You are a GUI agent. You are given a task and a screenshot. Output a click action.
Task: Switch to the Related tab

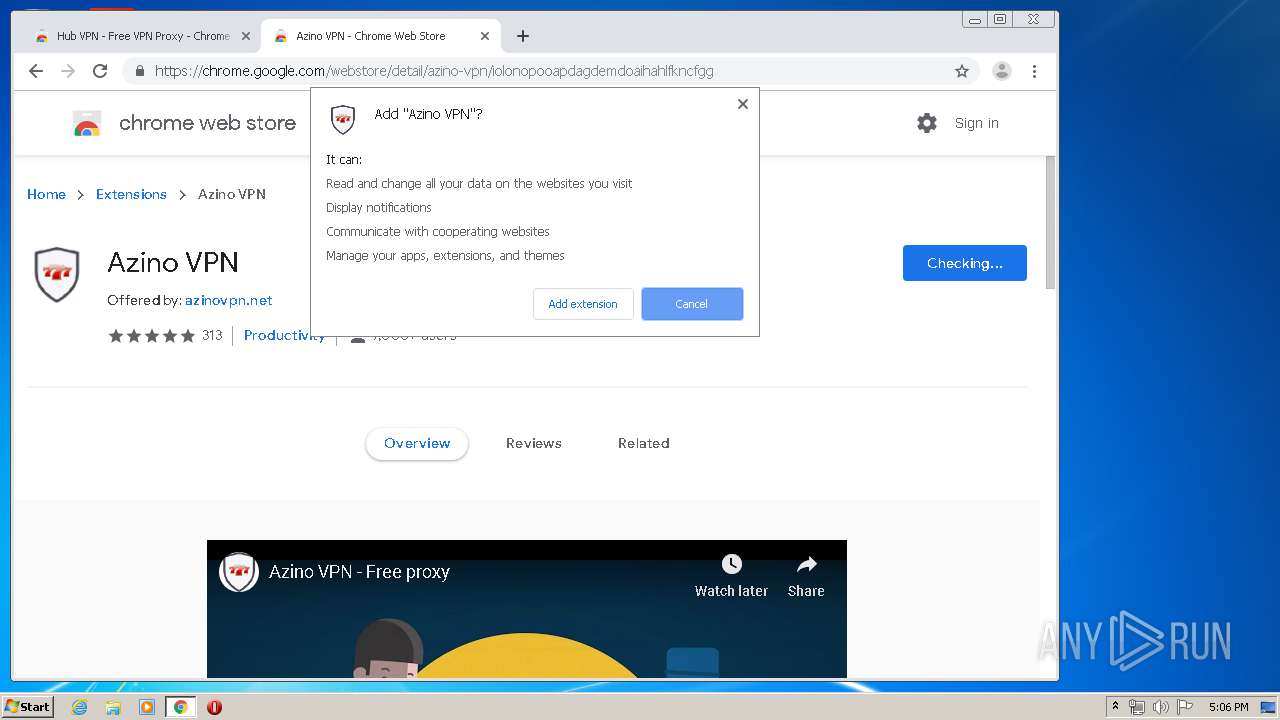coord(643,443)
